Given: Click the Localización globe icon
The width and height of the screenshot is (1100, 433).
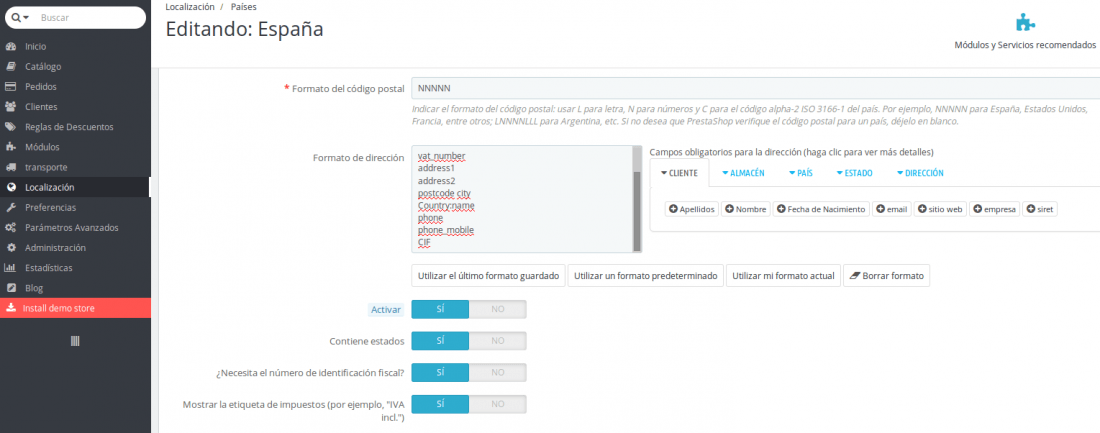Looking at the screenshot, I should 11,187.
